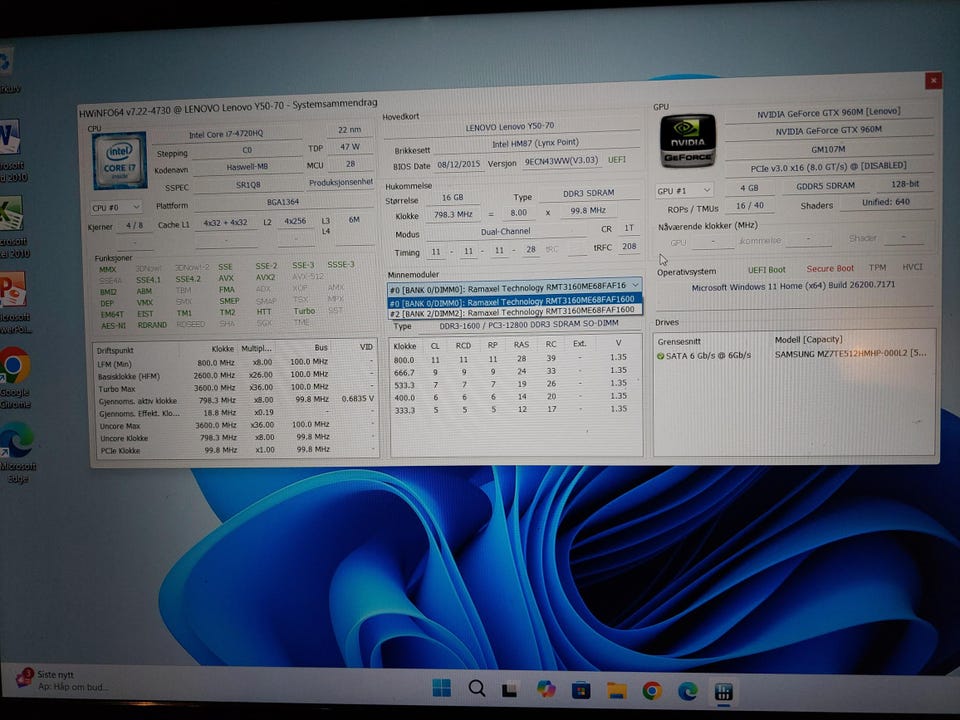Open the Google Chrome desktop shortcut
The height and width of the screenshot is (720, 960).
coord(15,378)
